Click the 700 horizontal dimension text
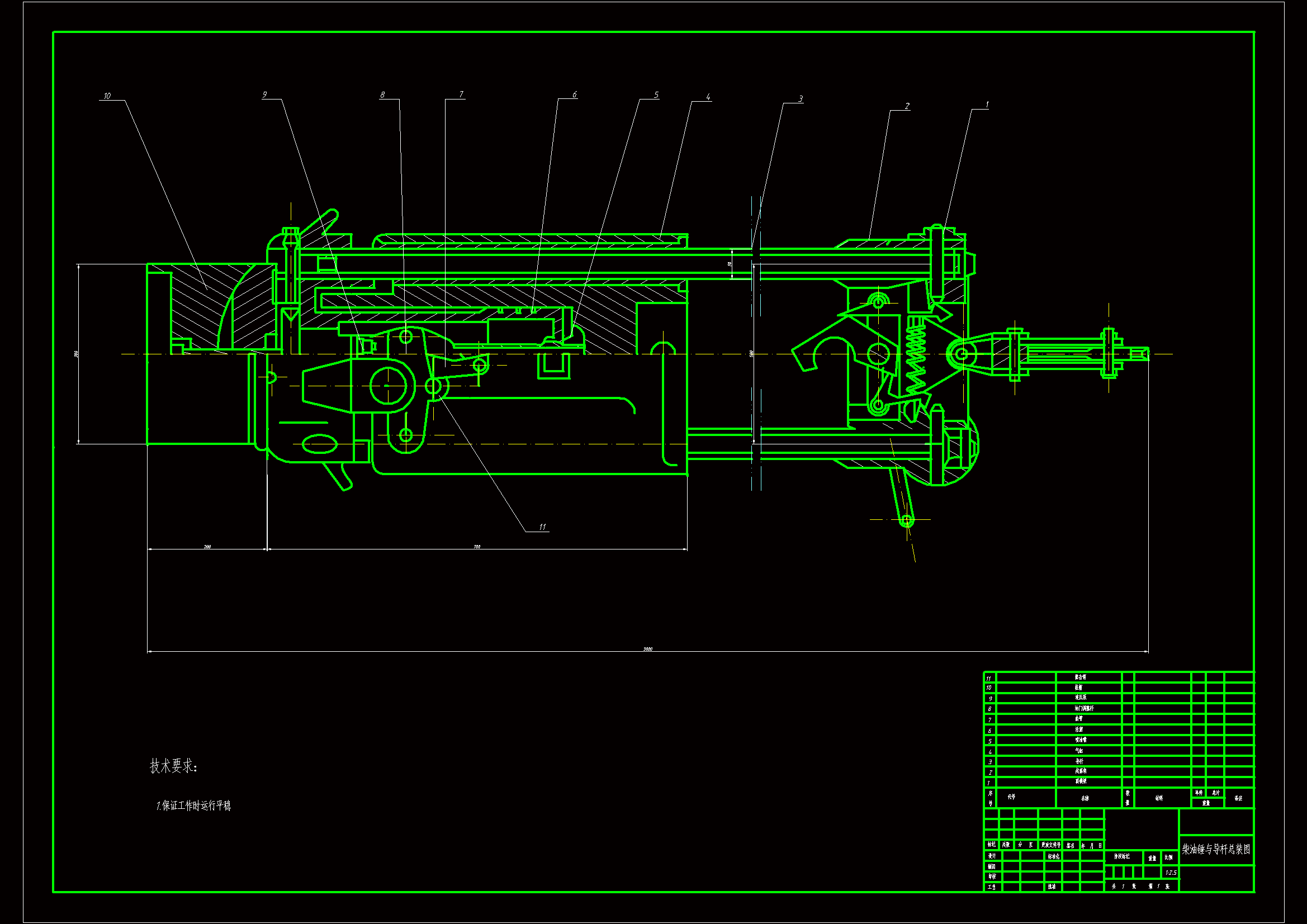 coord(476,546)
